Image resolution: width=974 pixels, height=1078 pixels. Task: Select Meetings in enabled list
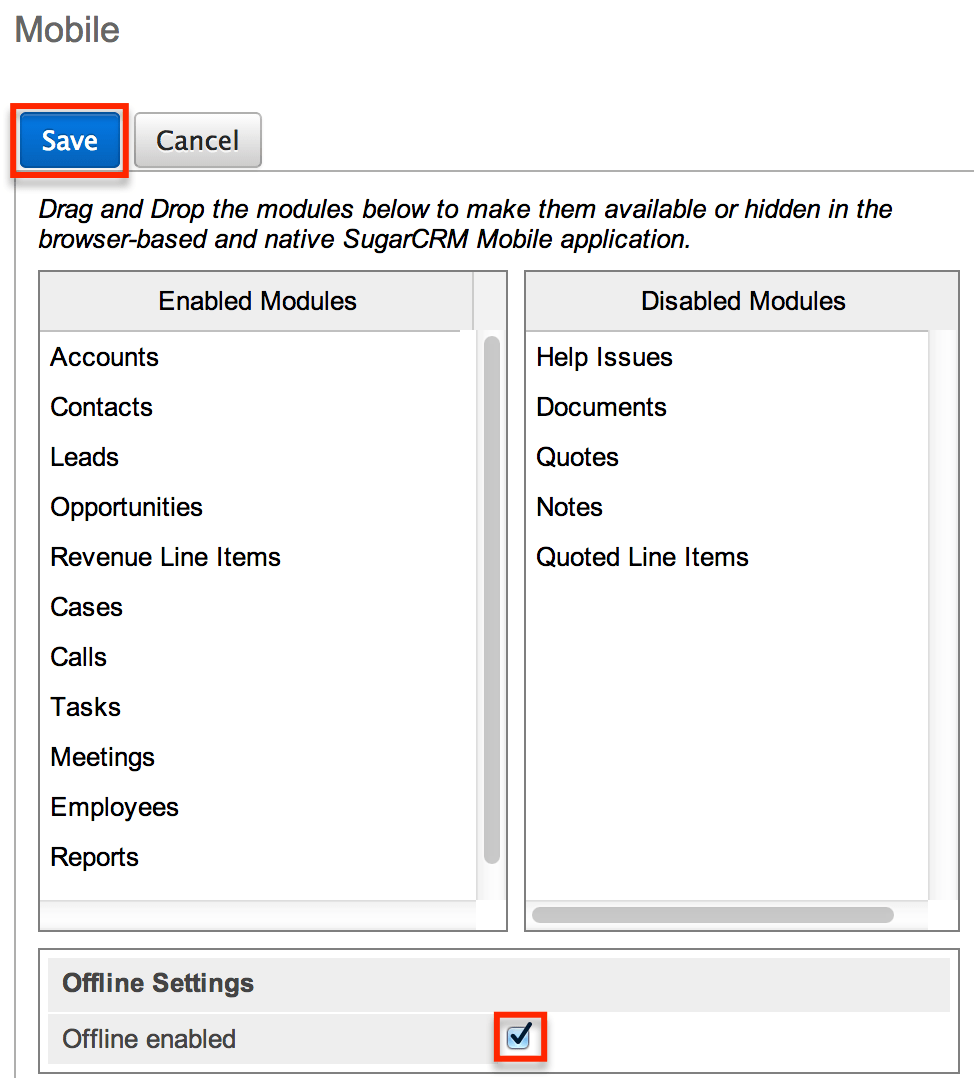click(x=103, y=757)
